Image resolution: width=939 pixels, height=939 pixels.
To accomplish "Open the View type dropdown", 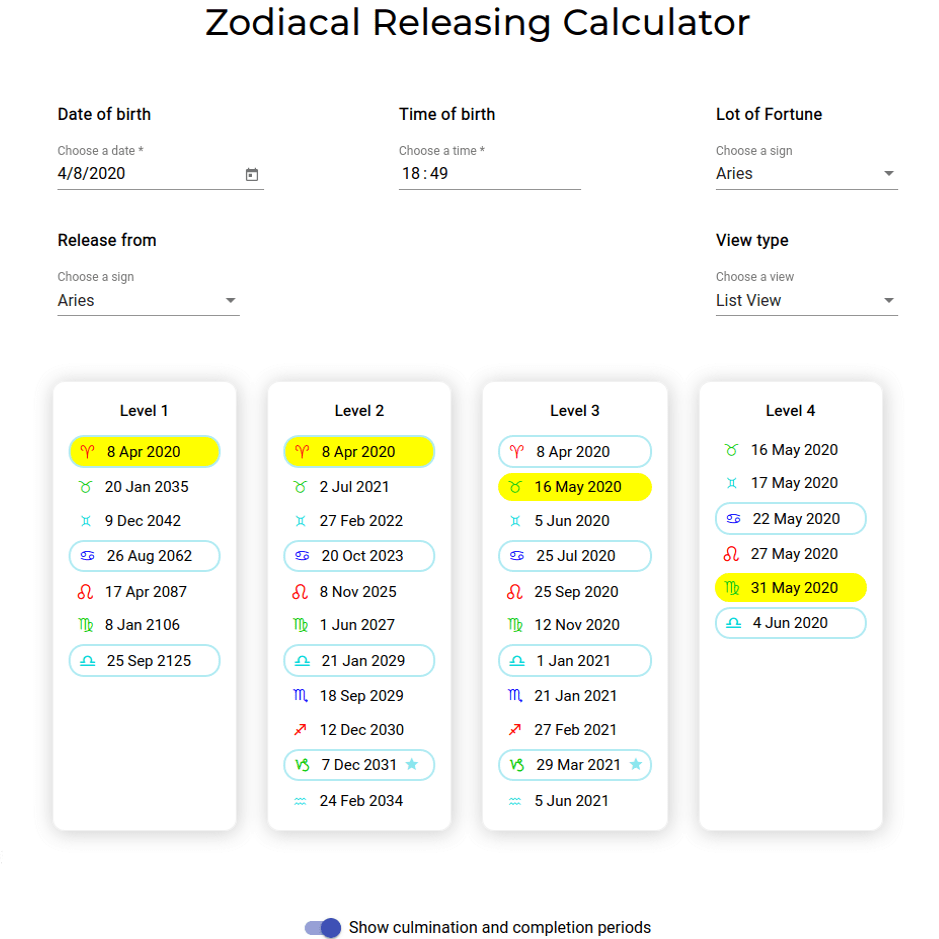I will (806, 300).
